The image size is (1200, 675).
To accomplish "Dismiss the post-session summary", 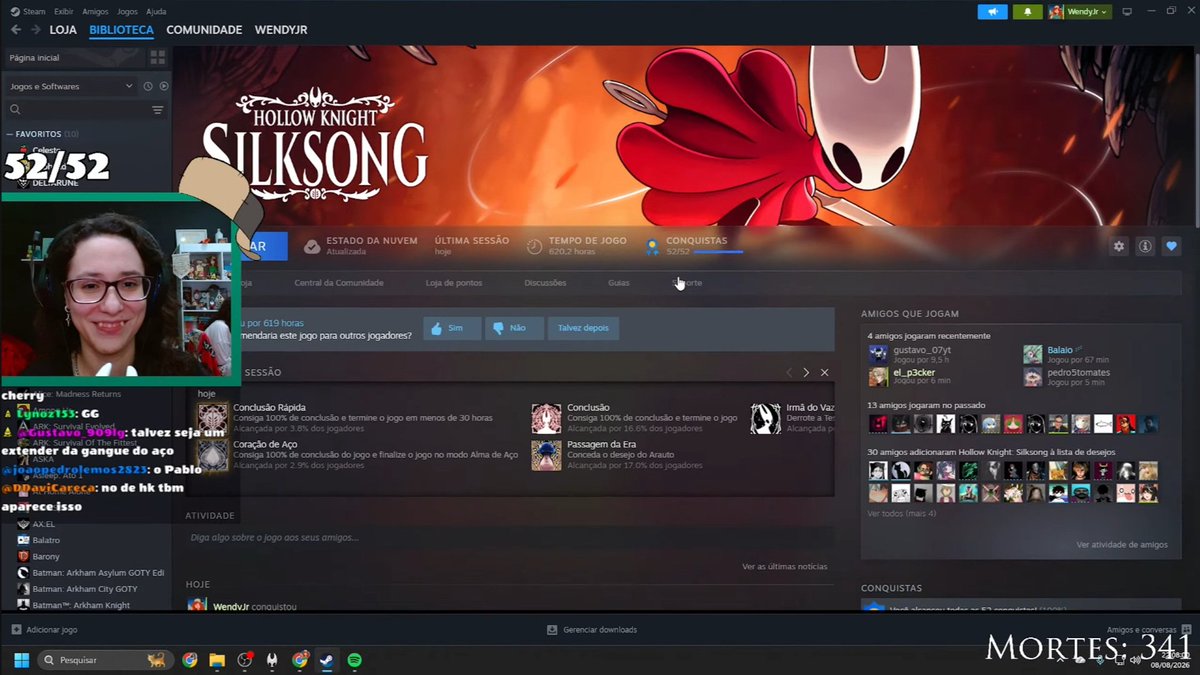I will pos(824,372).
